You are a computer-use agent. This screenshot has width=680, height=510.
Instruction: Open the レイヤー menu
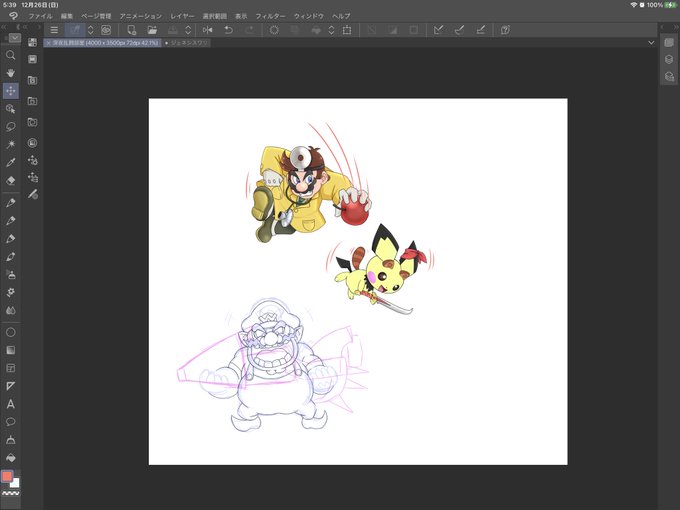[x=182, y=16]
